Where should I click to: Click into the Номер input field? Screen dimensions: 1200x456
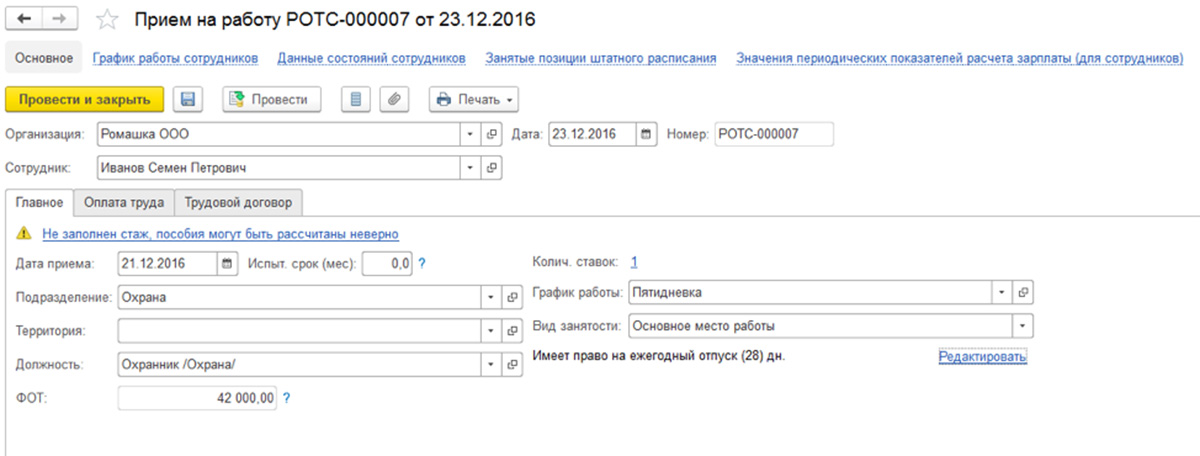pos(774,134)
